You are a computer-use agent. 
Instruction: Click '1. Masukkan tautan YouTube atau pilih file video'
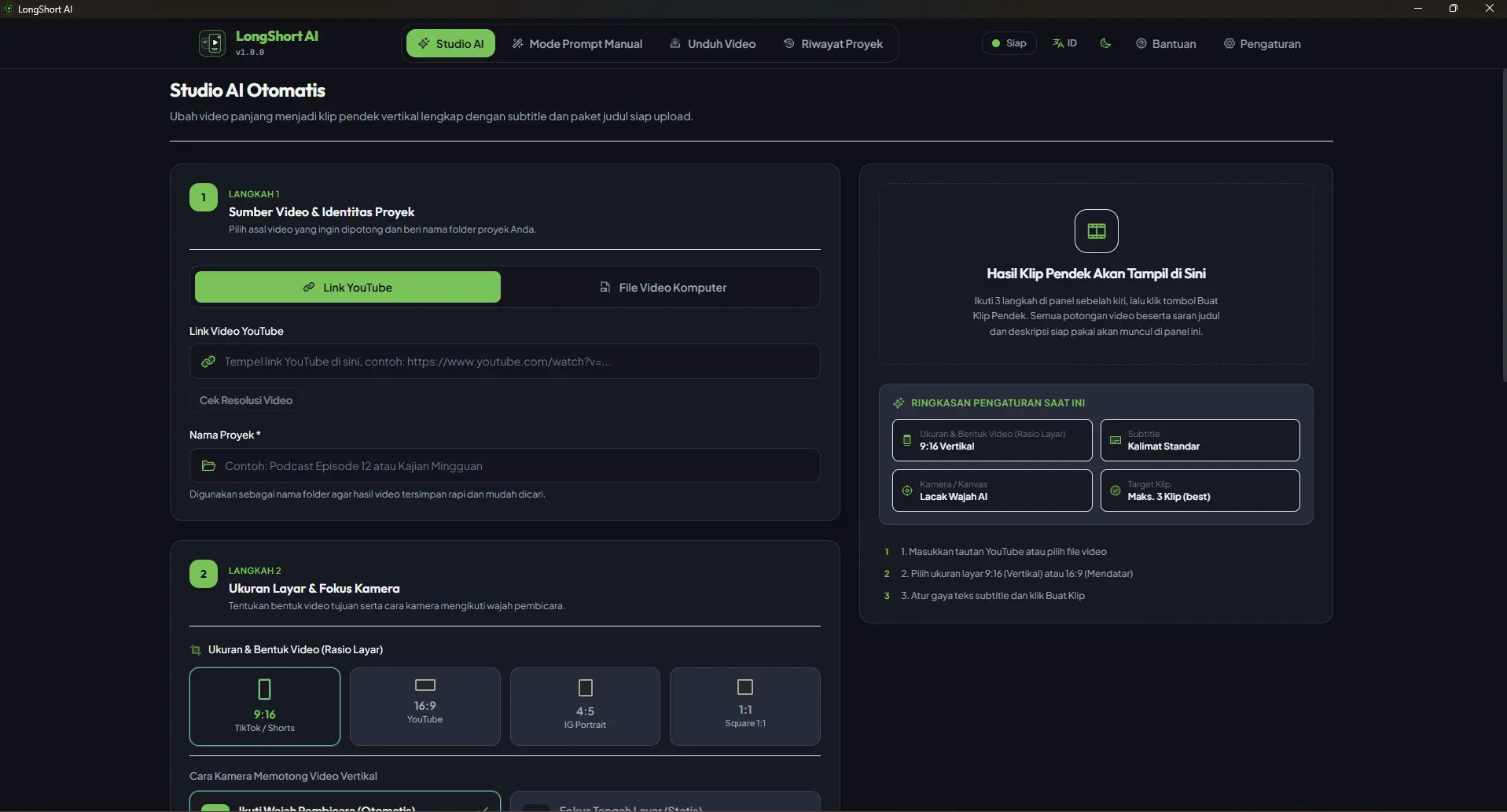pyautogui.click(x=1004, y=552)
